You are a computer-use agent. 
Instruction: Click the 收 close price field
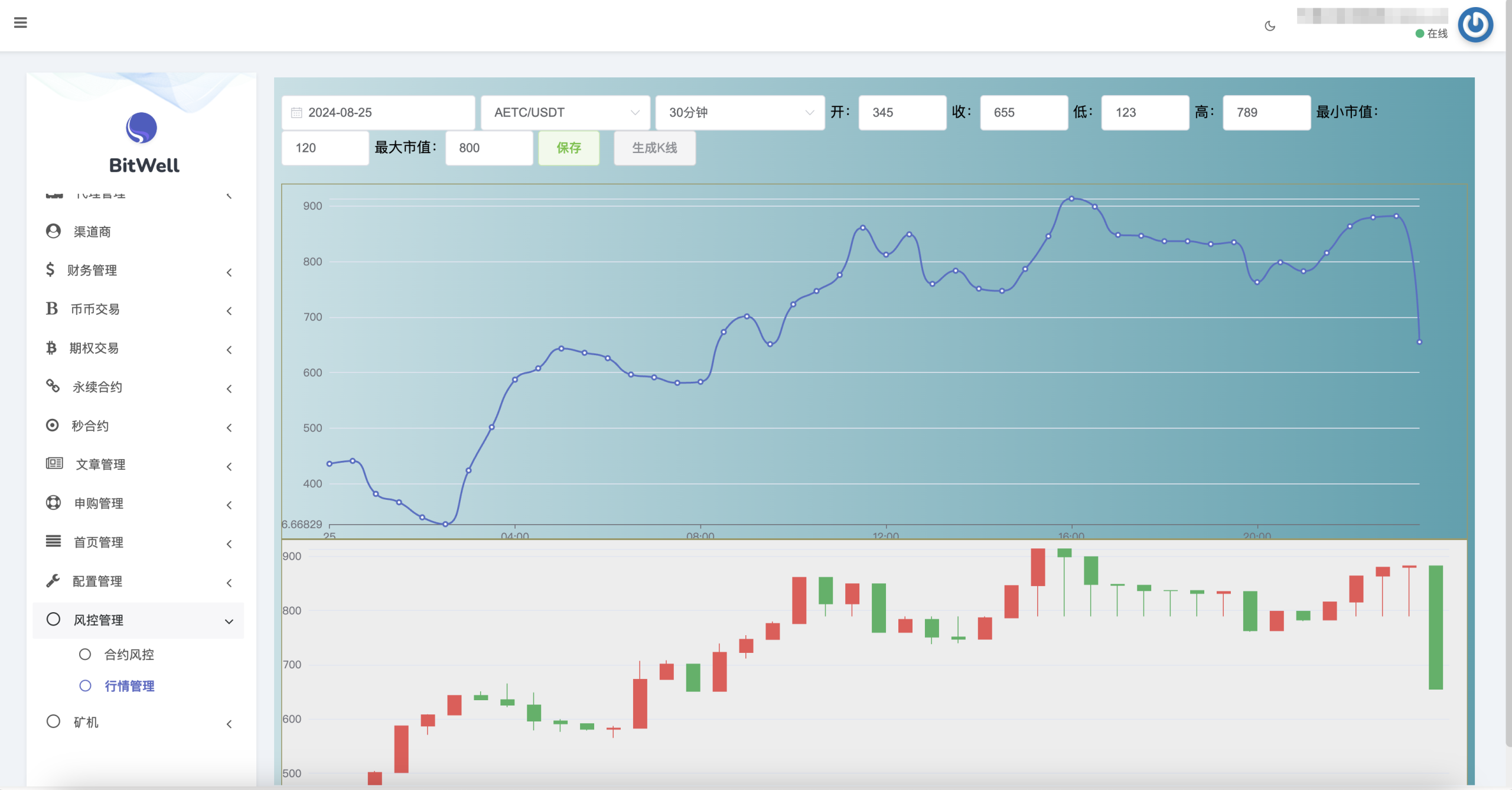1024,113
